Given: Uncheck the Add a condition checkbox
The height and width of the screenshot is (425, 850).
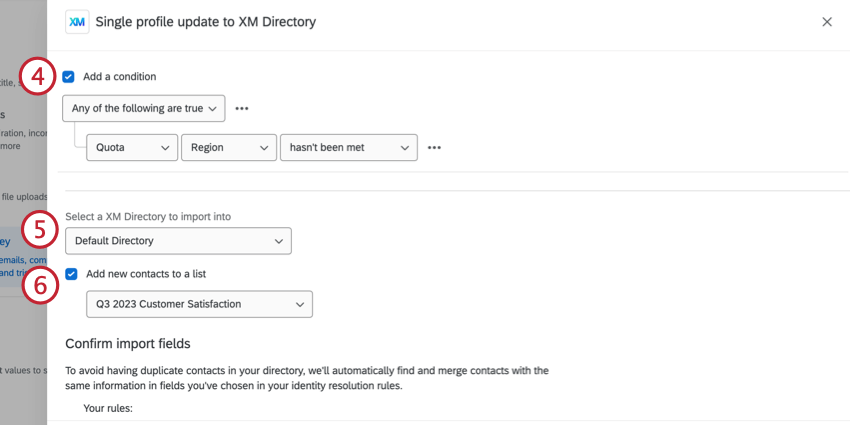Looking at the screenshot, I should (x=69, y=76).
